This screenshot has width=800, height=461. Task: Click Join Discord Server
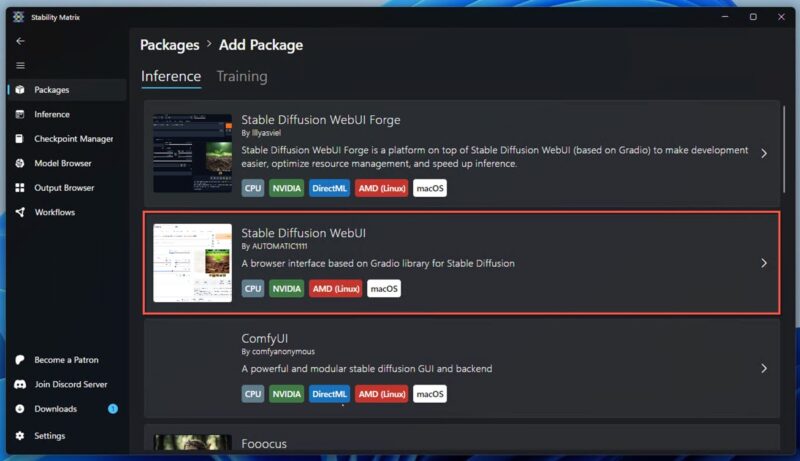(67, 385)
